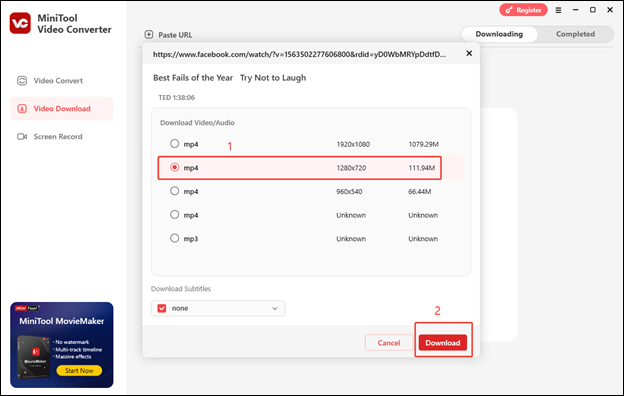Viewport: 624px width, 396px height.
Task: Minimize the MiniTool window
Action: point(575,10)
